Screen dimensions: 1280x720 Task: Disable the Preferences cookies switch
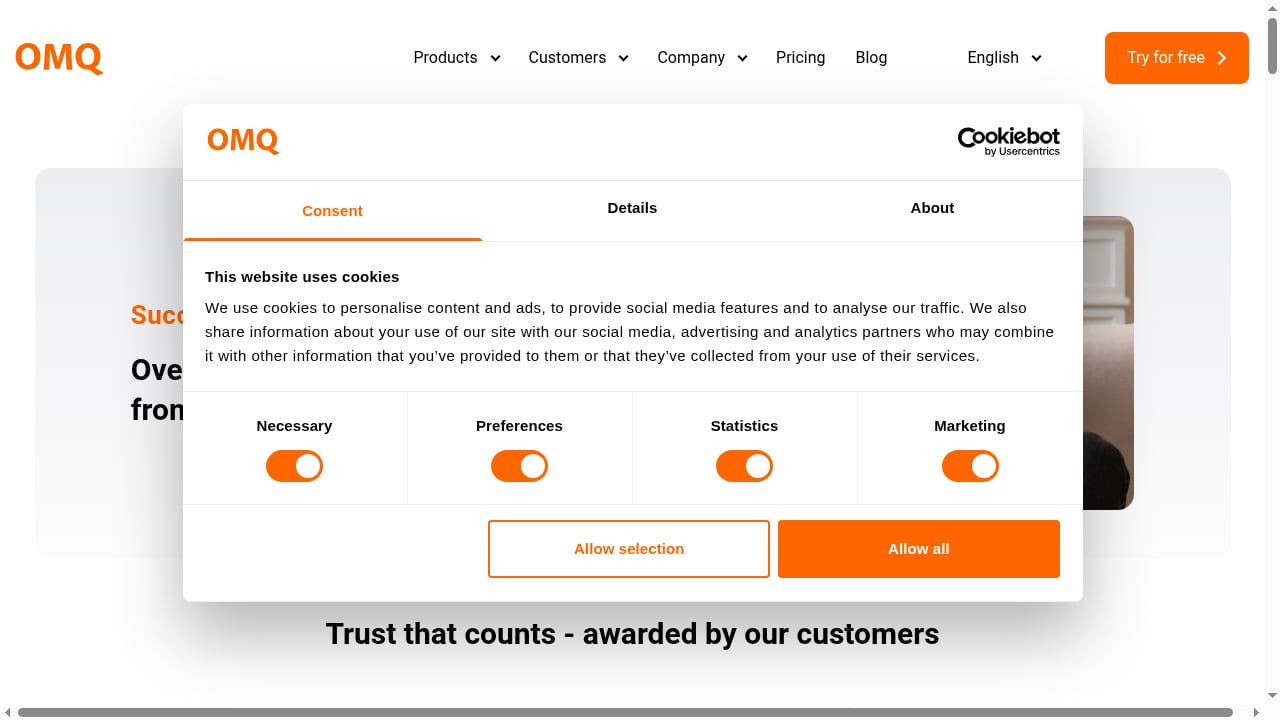(x=519, y=466)
